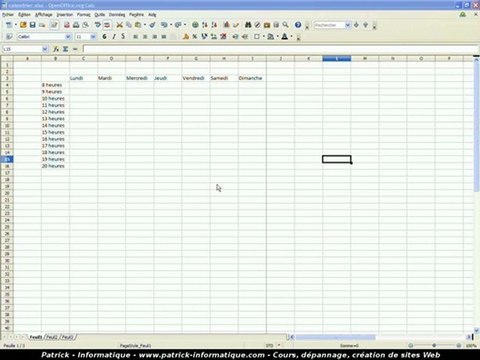Open the Format menu
The image size is (480, 360).
point(84,15)
